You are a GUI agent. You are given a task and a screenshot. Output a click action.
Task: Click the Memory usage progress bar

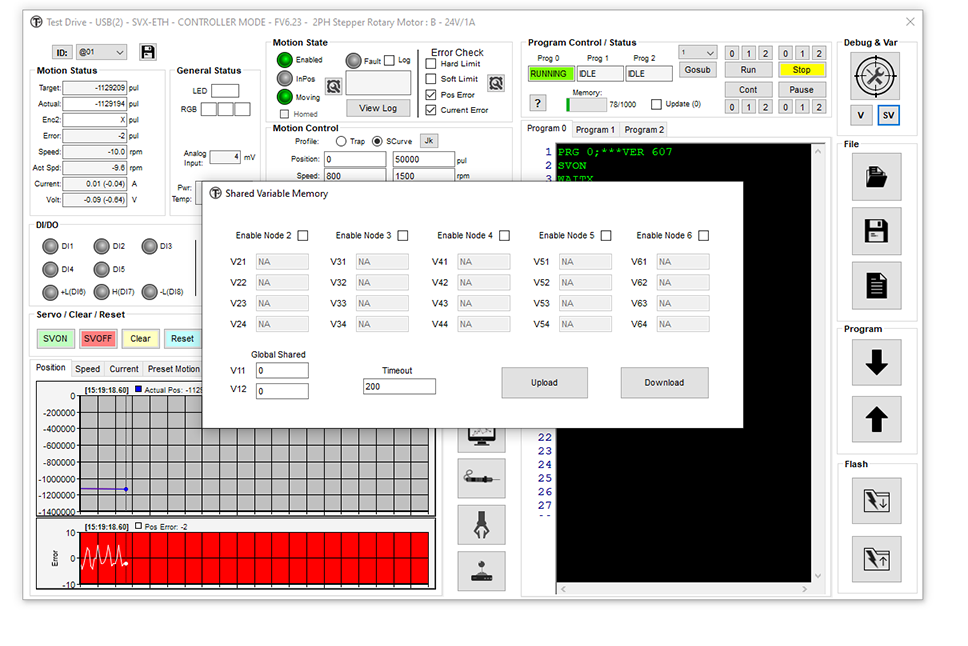tap(586, 104)
